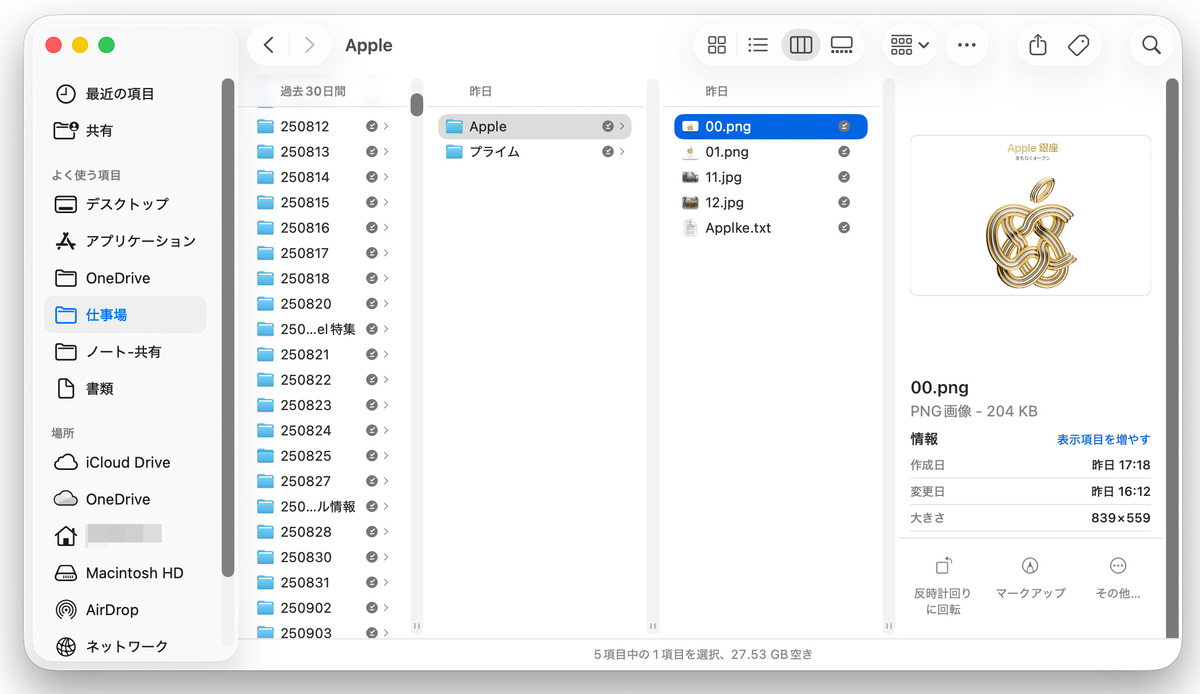Click the Share icon in toolbar

point(1038,45)
